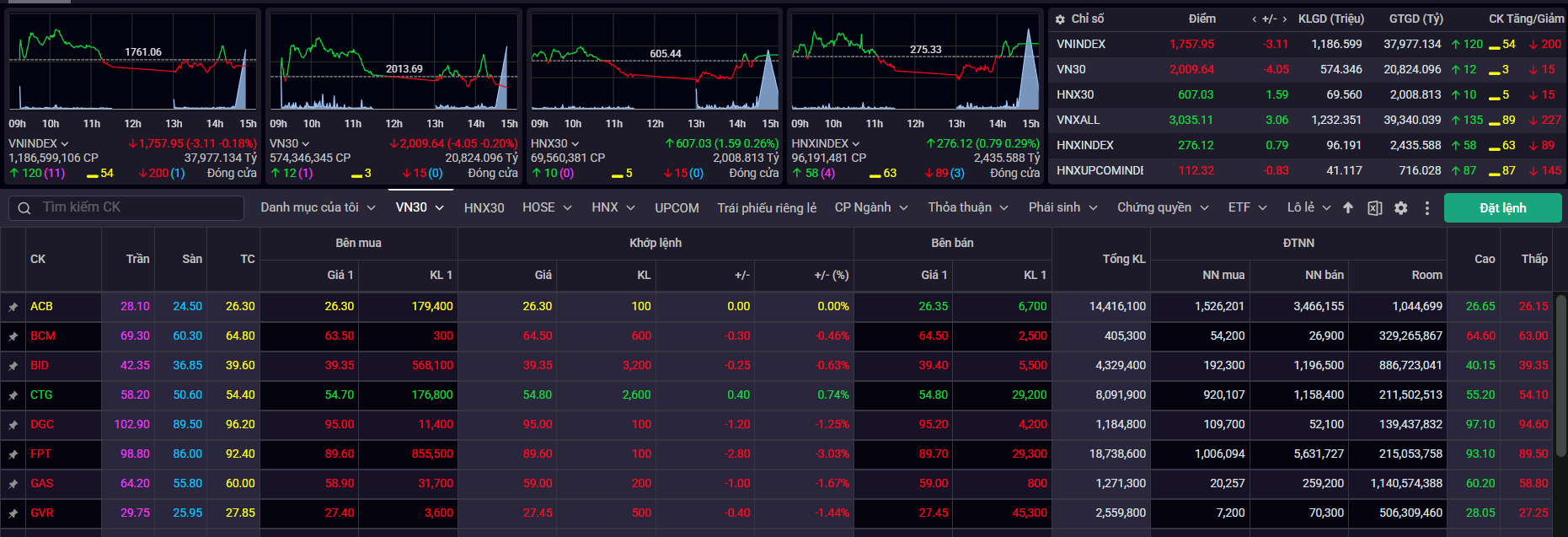Click the Tìm kiếm CK search field
The width and height of the screenshot is (1568, 537).
coord(135,207)
